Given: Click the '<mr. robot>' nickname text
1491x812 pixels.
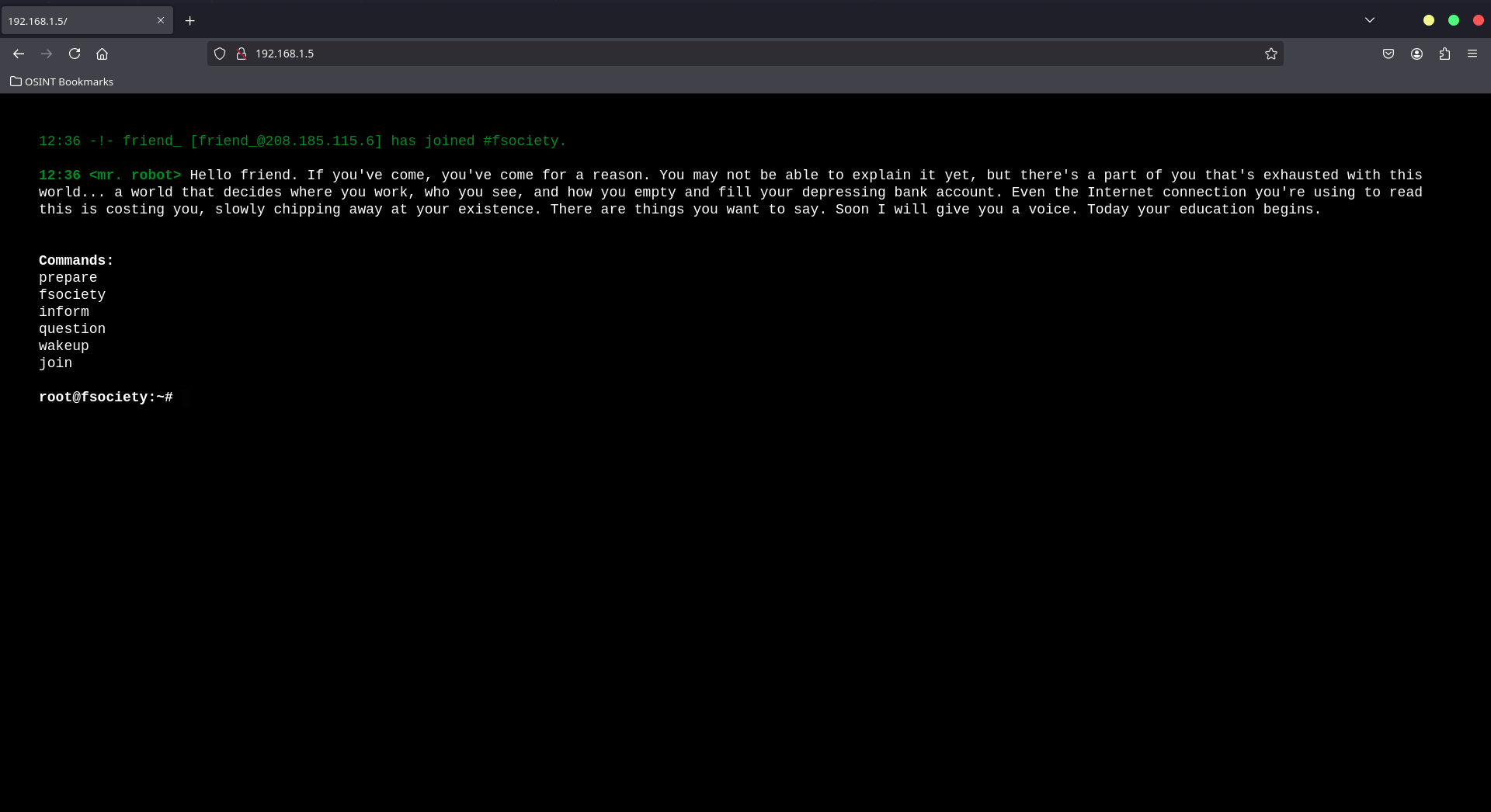Looking at the screenshot, I should point(135,175).
